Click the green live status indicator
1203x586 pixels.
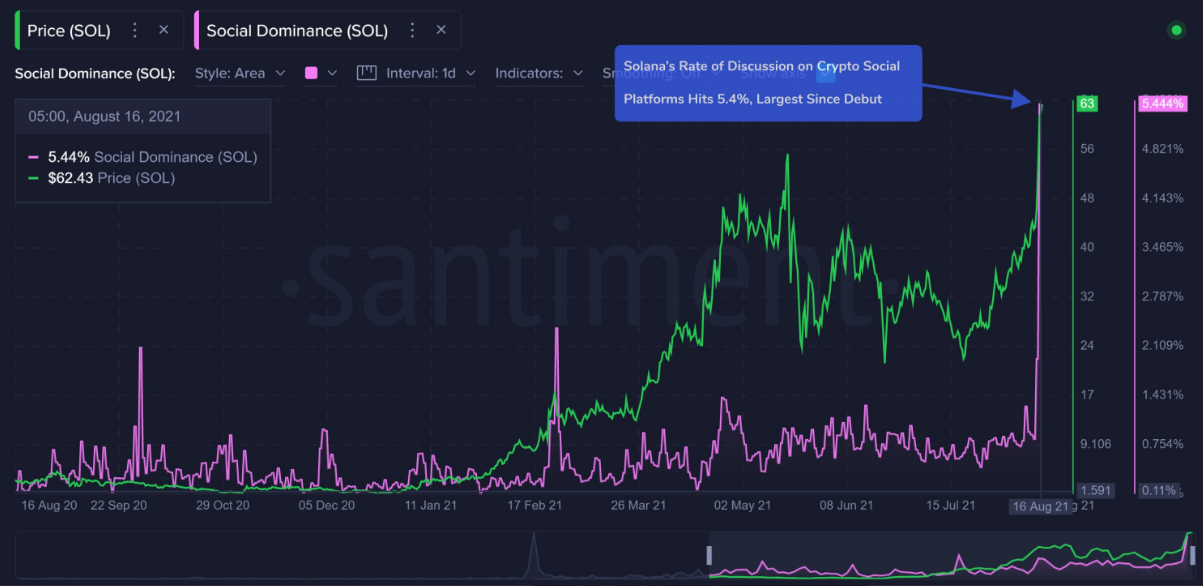tap(1176, 30)
